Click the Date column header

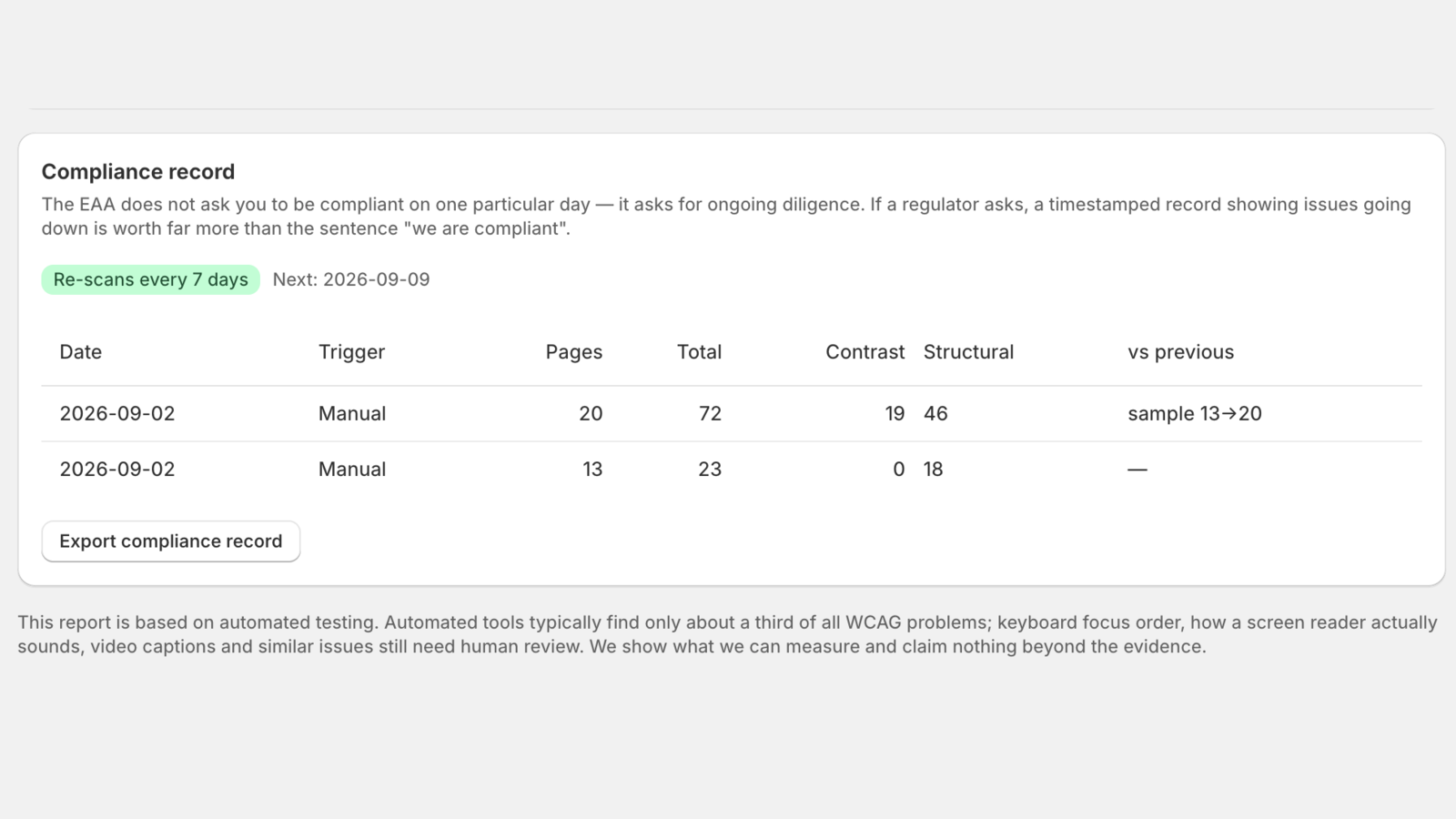(81, 352)
